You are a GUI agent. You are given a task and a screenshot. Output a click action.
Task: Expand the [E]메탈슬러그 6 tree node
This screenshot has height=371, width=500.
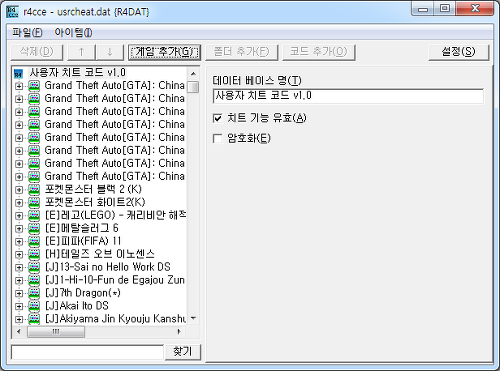coord(19,229)
